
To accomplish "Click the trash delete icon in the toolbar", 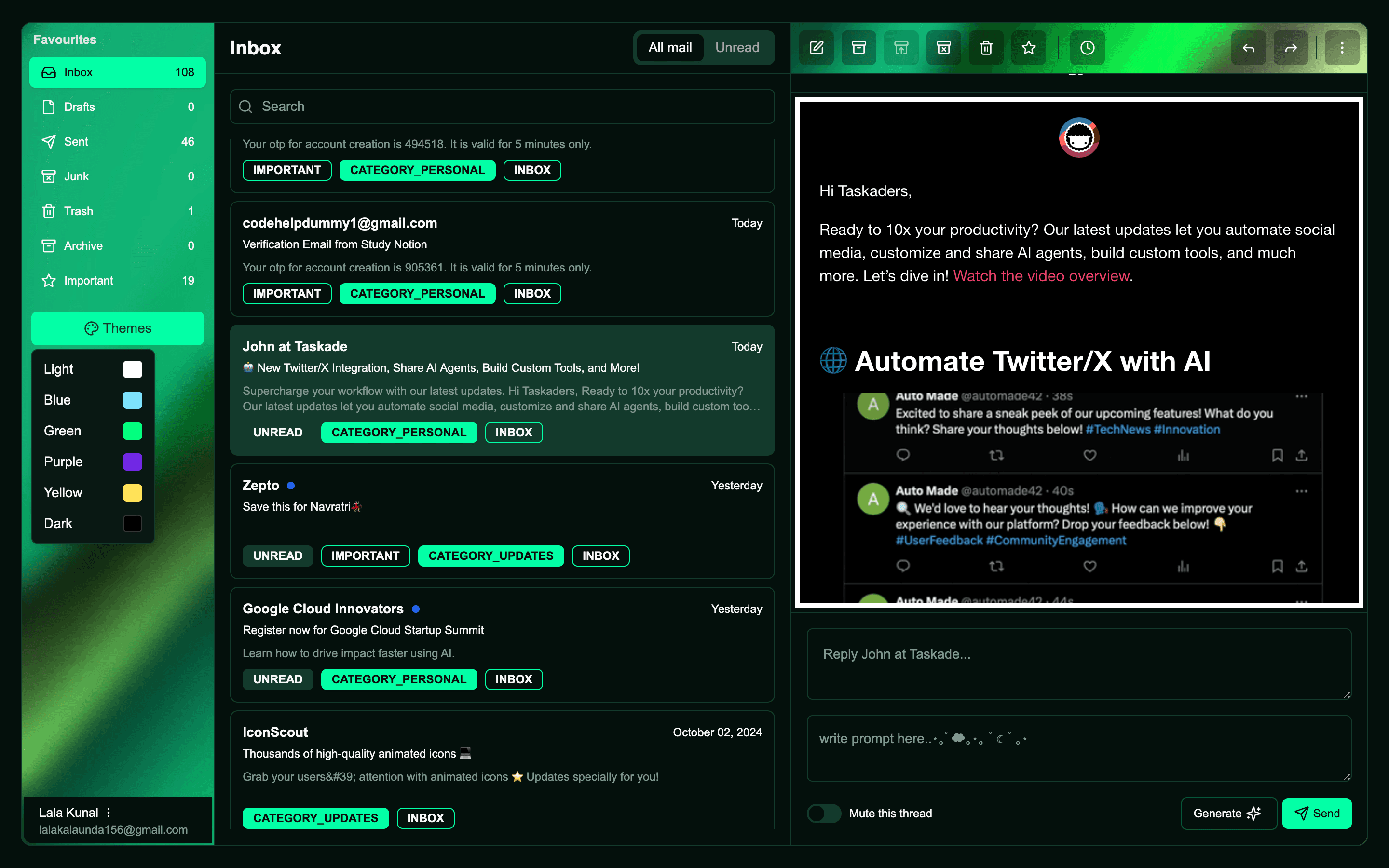I will 986,48.
